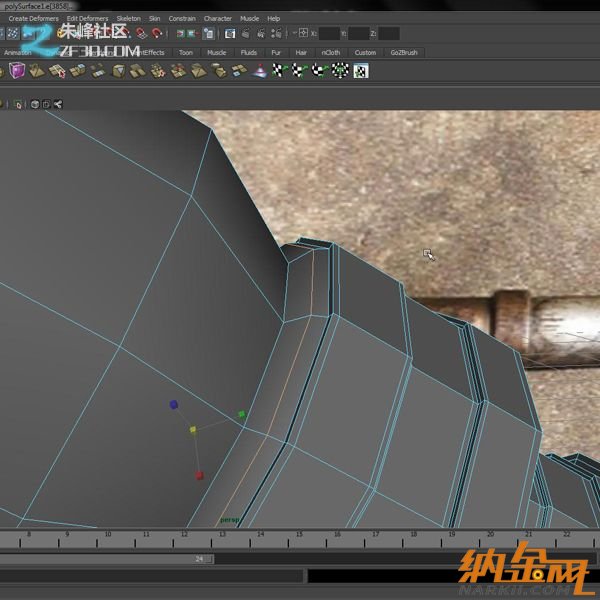Switch to the GoZBrush shelf tab
The height and width of the screenshot is (600, 600).
click(x=404, y=52)
